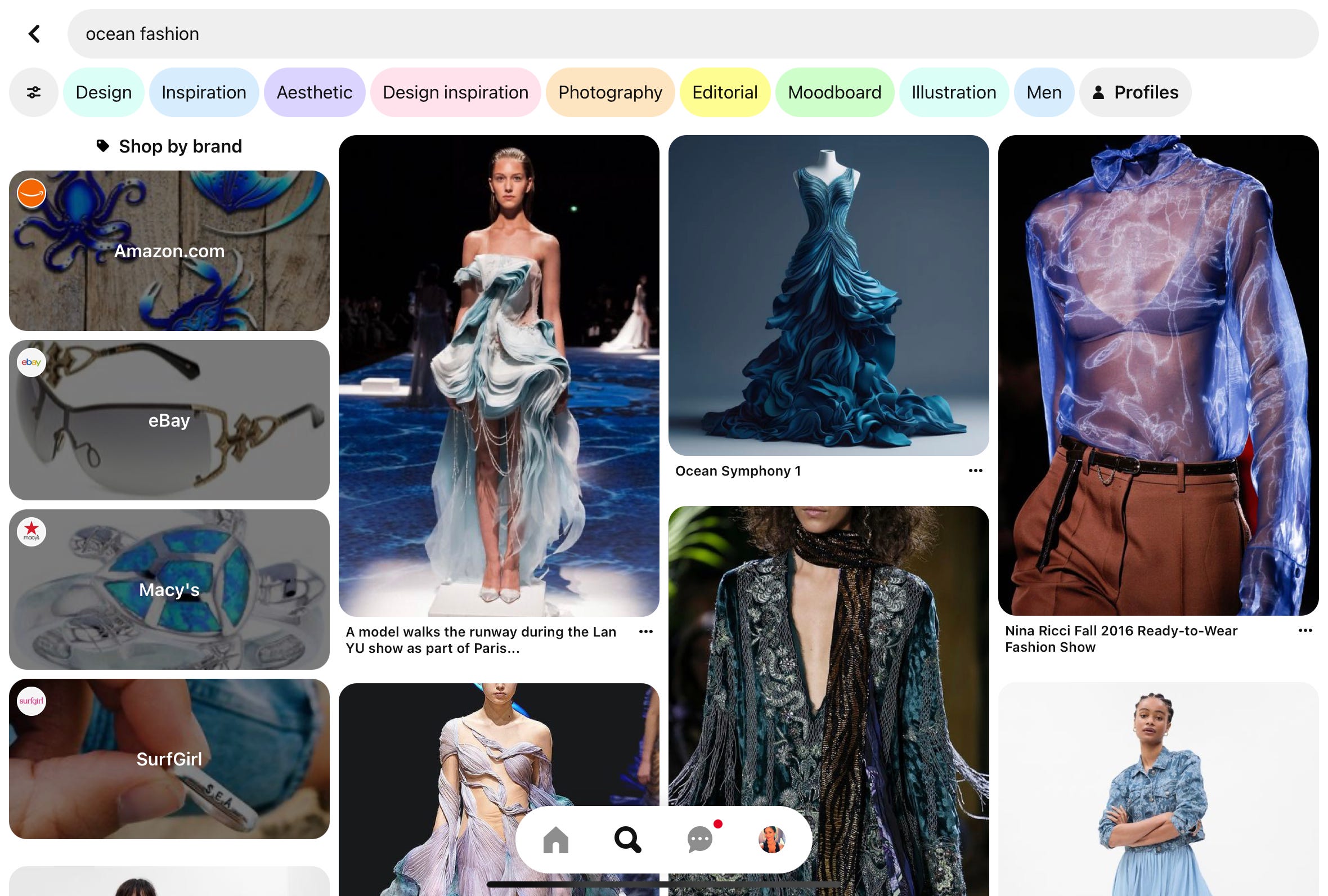Open profile avatar in bottom bar
Screen dimensions: 1328x896
coord(771,839)
